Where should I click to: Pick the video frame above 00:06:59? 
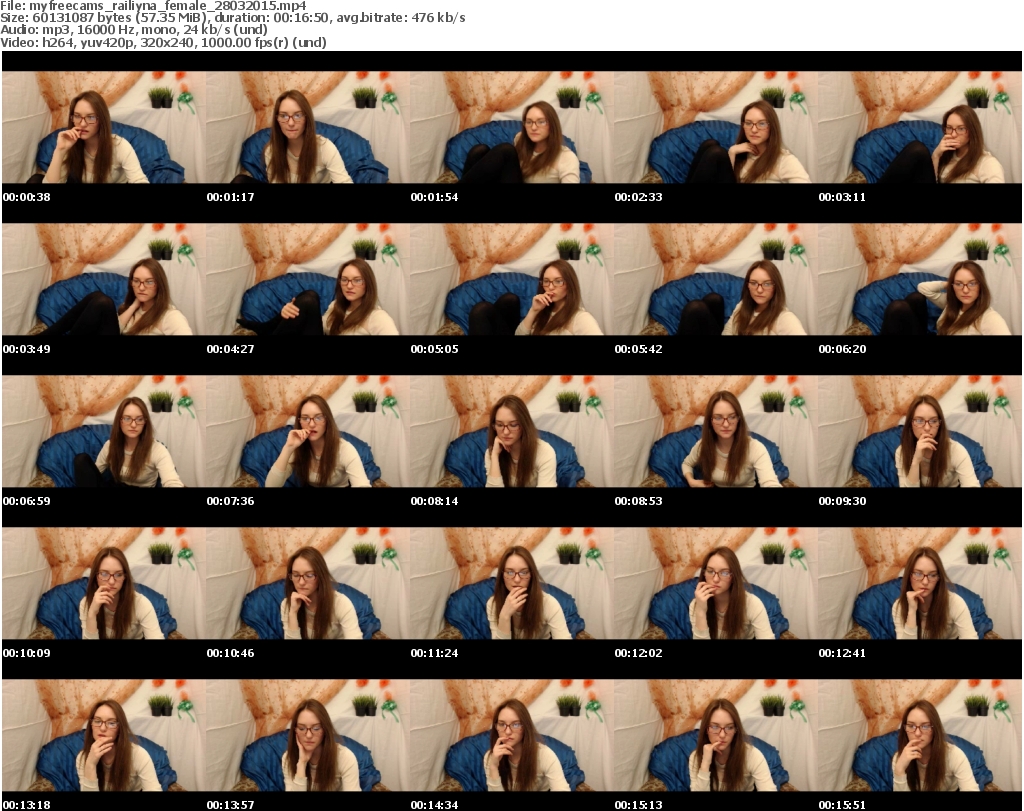point(104,432)
